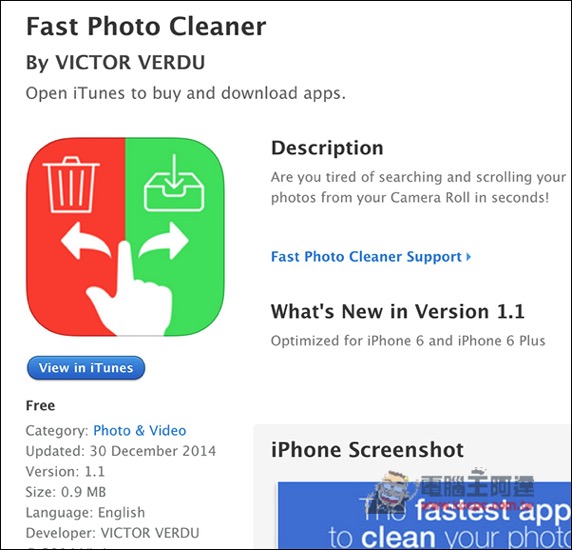572x550 pixels.
Task: Click the By VICTOR VERDU developer name
Action: click(x=115, y=62)
